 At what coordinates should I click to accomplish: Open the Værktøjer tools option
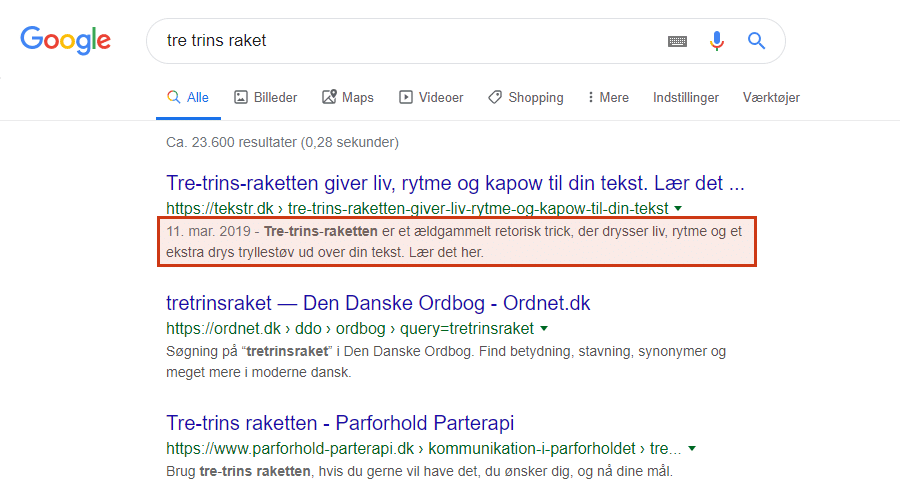pyautogui.click(x=771, y=98)
